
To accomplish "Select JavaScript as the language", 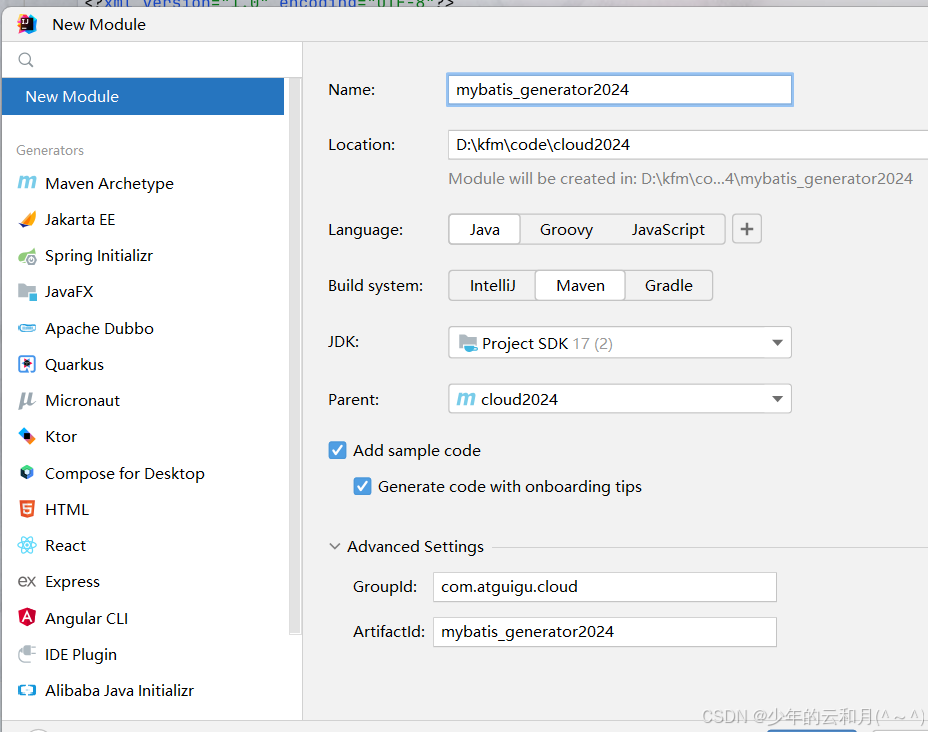I will click(668, 230).
